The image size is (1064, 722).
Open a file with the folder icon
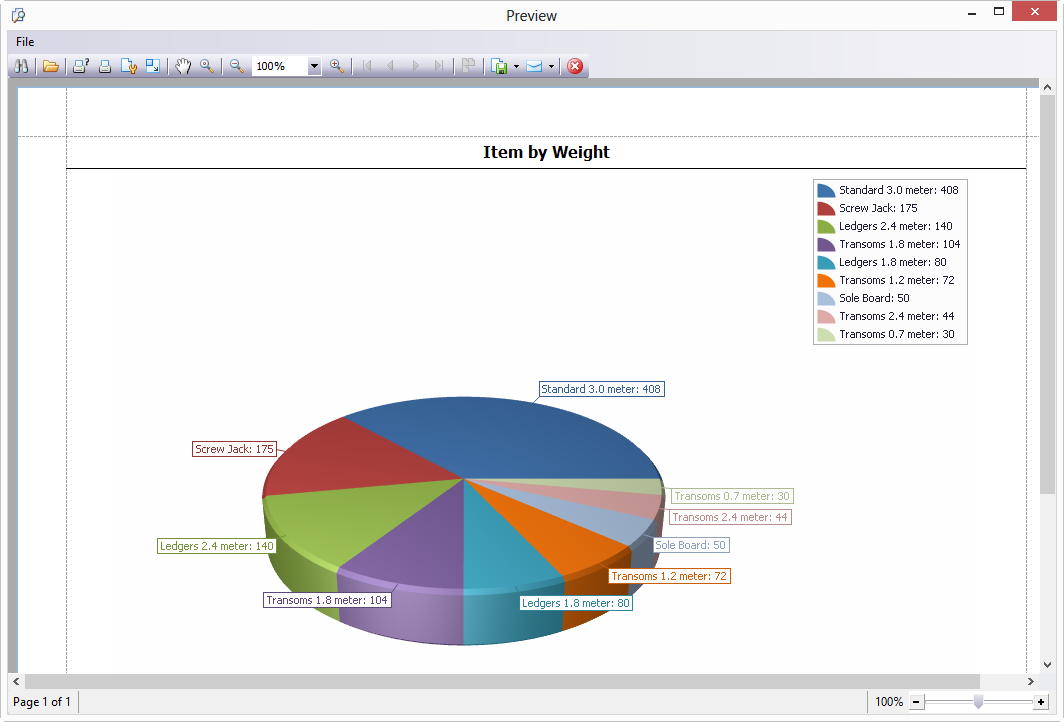tap(50, 66)
